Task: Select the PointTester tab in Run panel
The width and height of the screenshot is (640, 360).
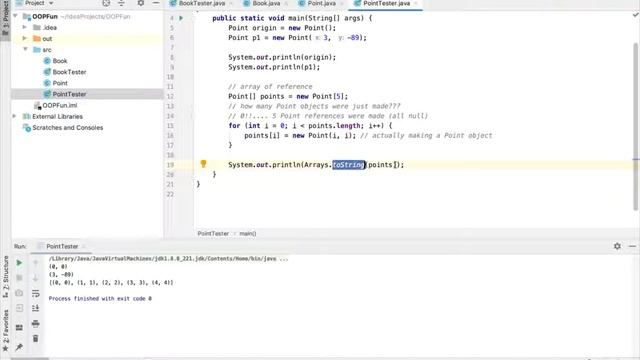Action: (x=62, y=246)
